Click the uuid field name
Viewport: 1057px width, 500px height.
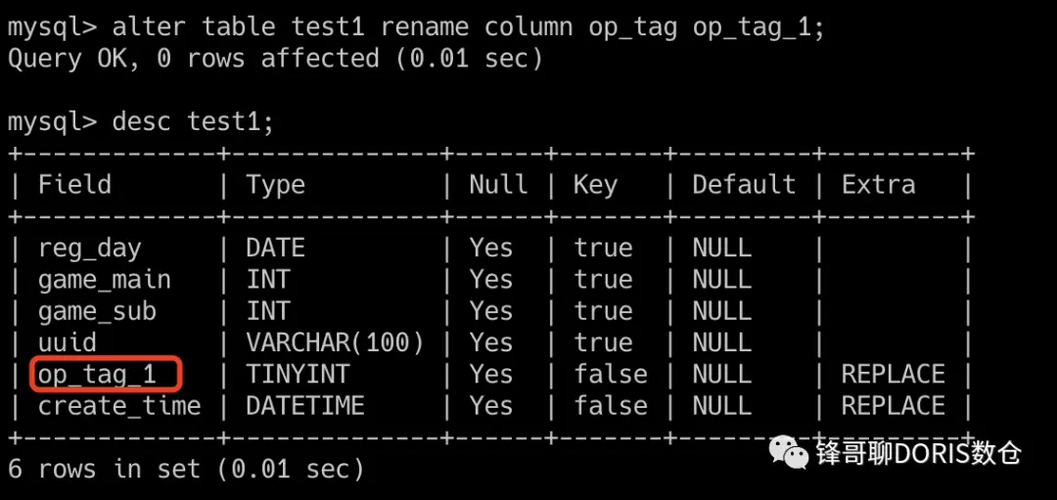click(68, 343)
